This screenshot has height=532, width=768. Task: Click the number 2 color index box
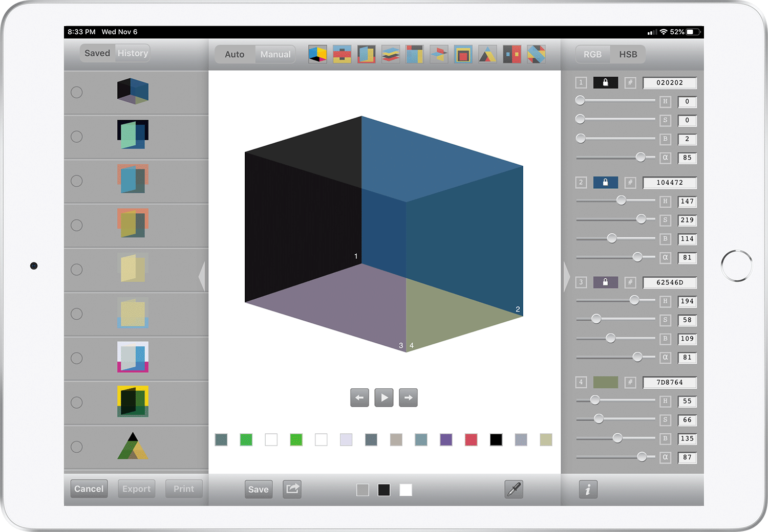coord(581,183)
